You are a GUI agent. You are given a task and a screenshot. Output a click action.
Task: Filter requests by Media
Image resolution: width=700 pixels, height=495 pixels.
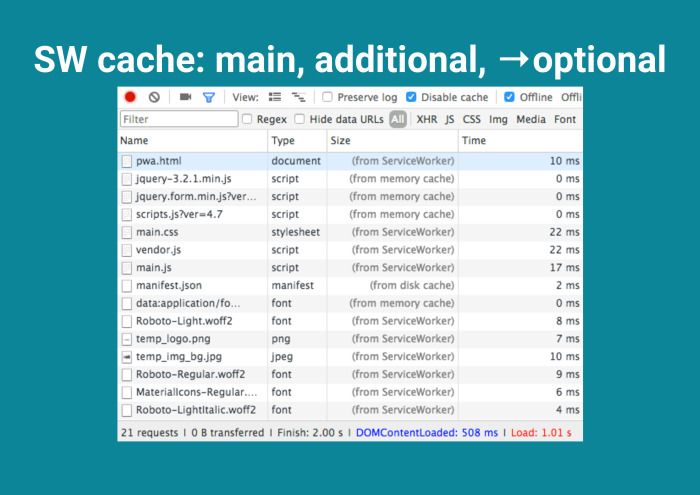531,119
